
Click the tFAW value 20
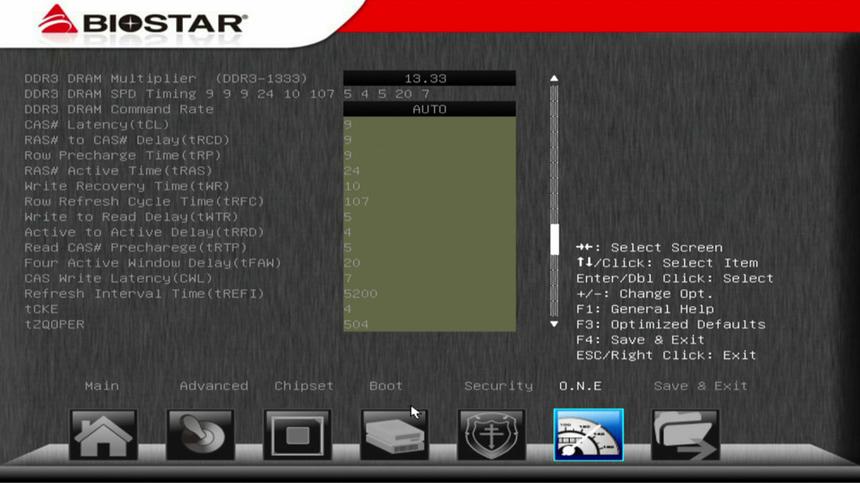pos(352,263)
